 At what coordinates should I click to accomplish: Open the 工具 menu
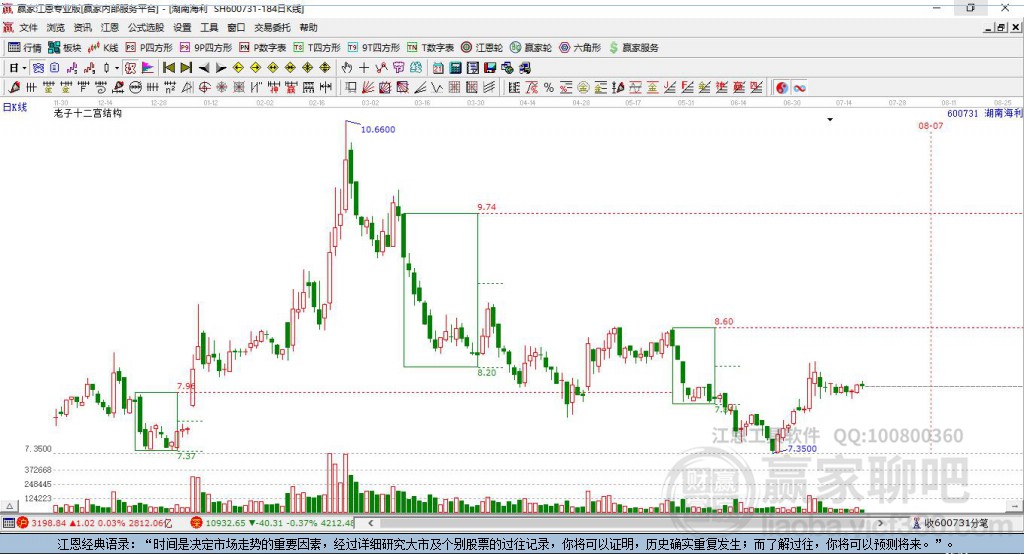point(209,27)
